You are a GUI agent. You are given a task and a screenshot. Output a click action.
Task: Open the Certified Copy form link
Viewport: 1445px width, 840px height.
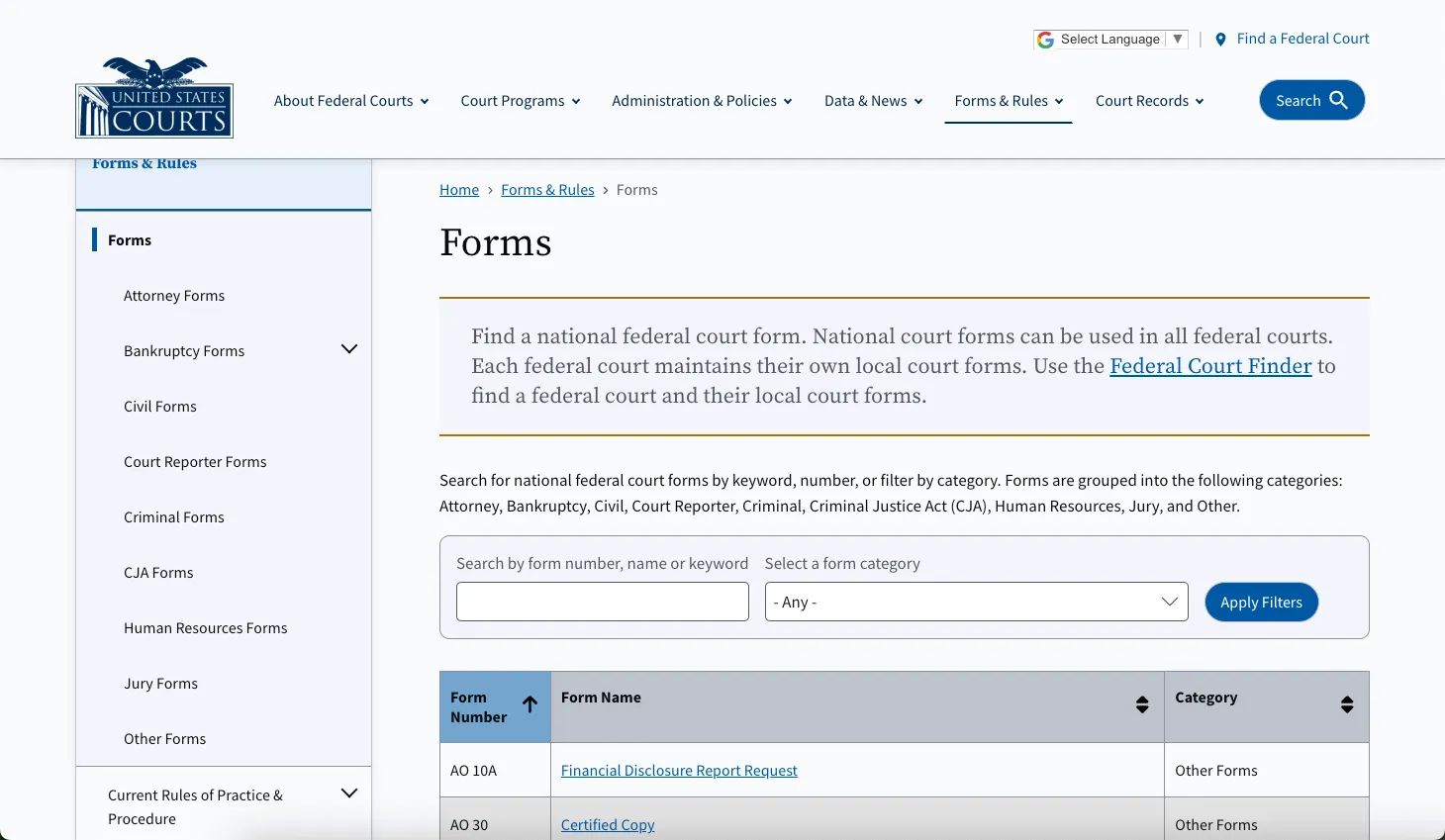tap(607, 824)
